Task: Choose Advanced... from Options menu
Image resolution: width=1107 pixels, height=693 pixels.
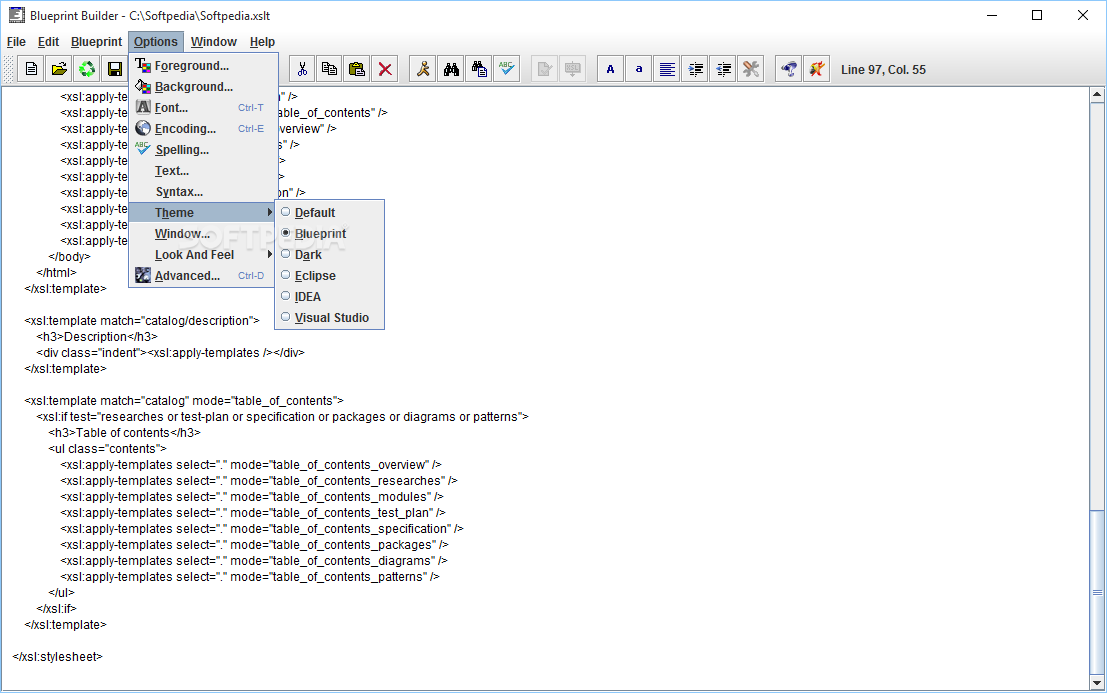Action: coord(203,275)
